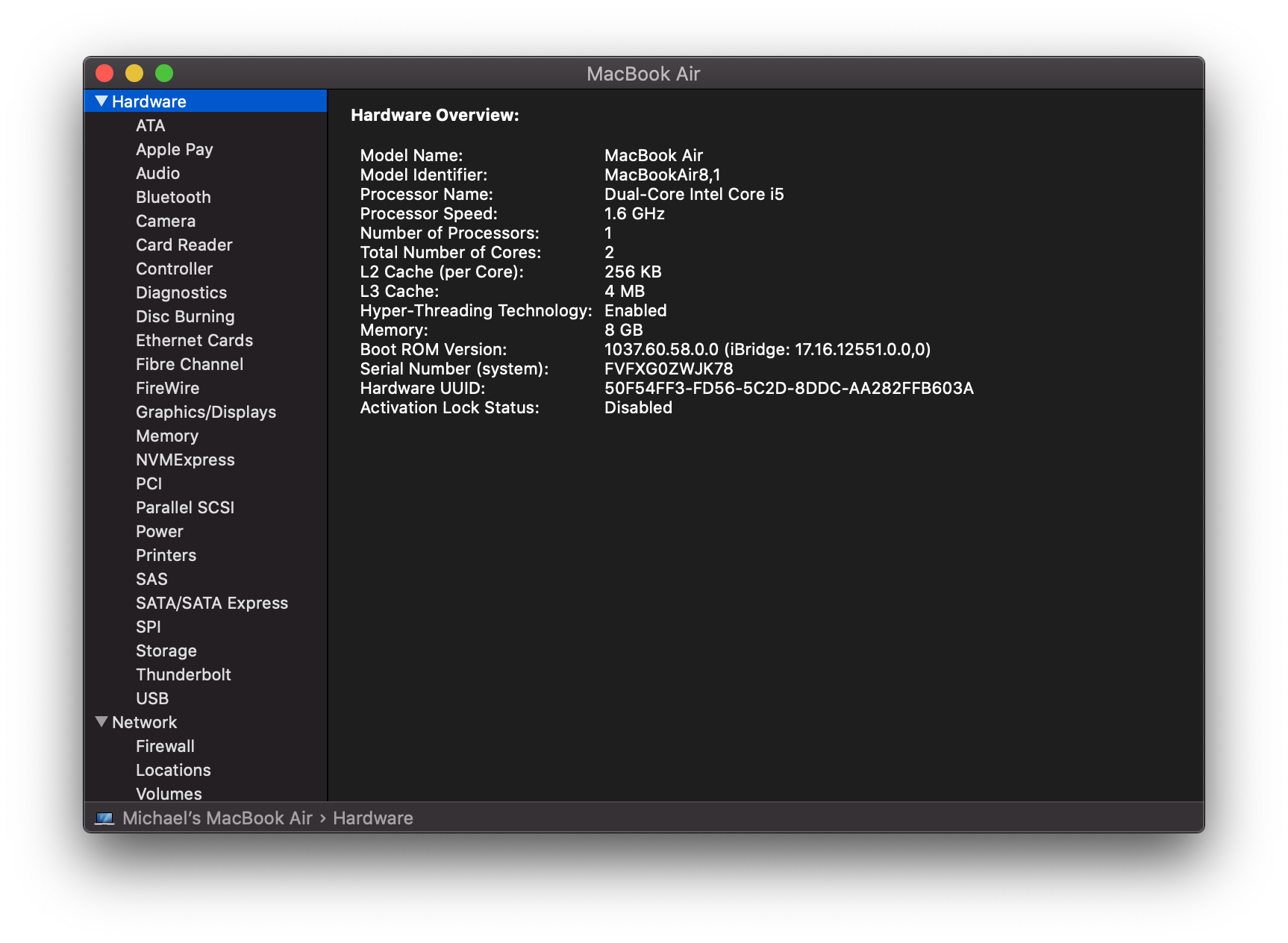Image resolution: width=1288 pixels, height=943 pixels.
Task: Select Camera in the sidebar
Action: click(166, 221)
